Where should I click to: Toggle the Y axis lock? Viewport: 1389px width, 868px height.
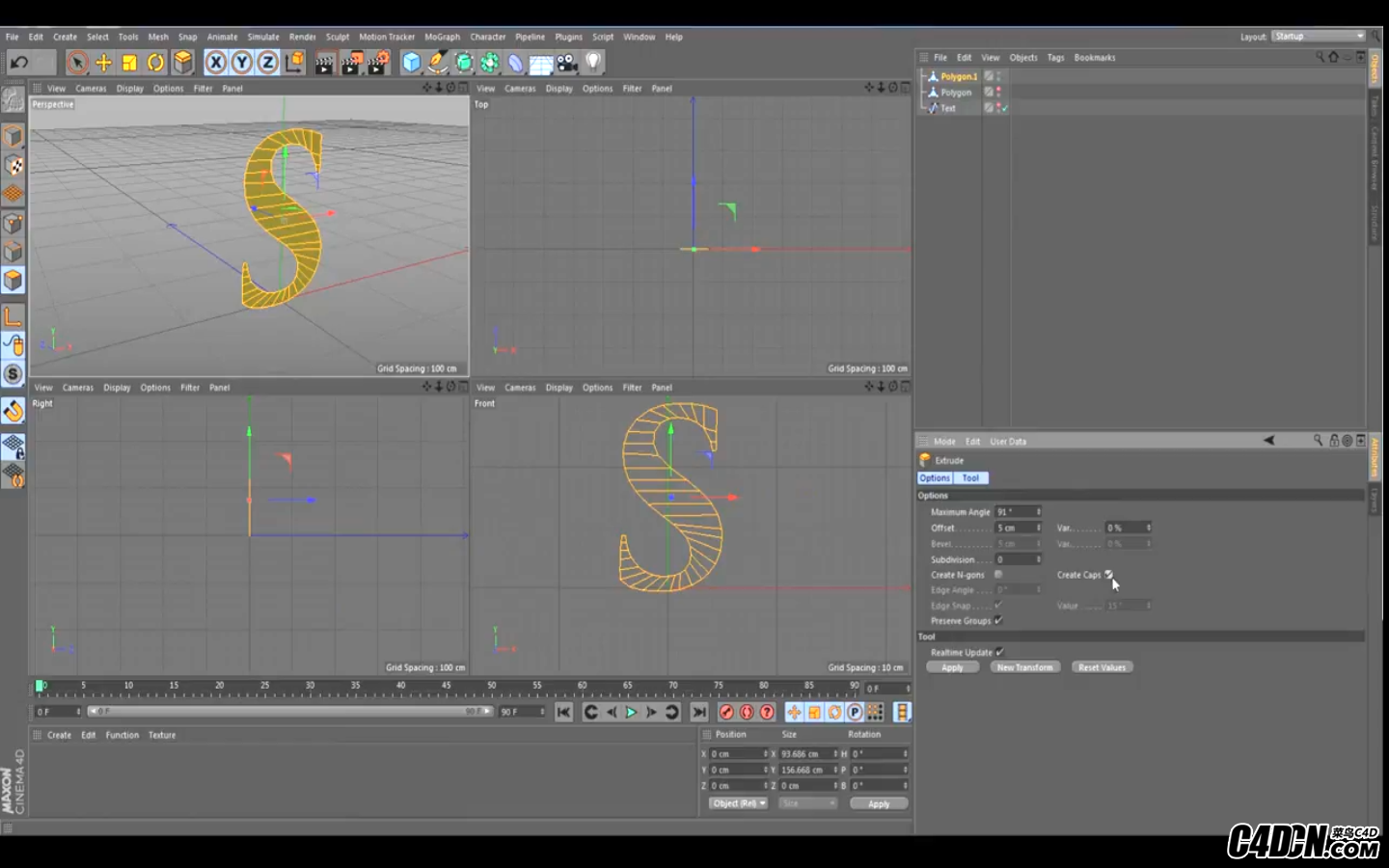pyautogui.click(x=242, y=63)
